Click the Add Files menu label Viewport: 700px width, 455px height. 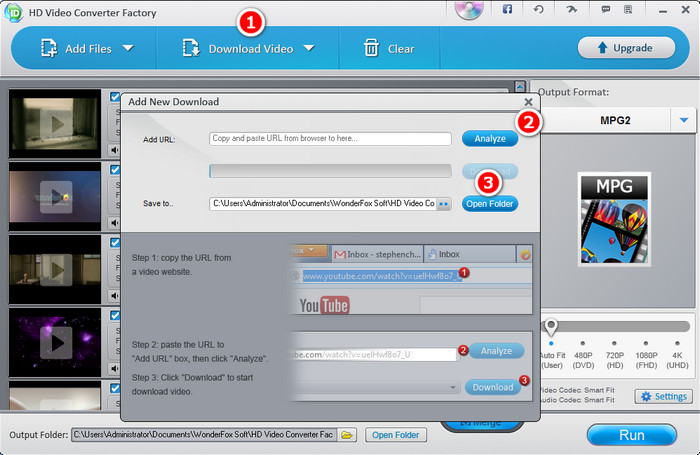pyautogui.click(x=88, y=49)
